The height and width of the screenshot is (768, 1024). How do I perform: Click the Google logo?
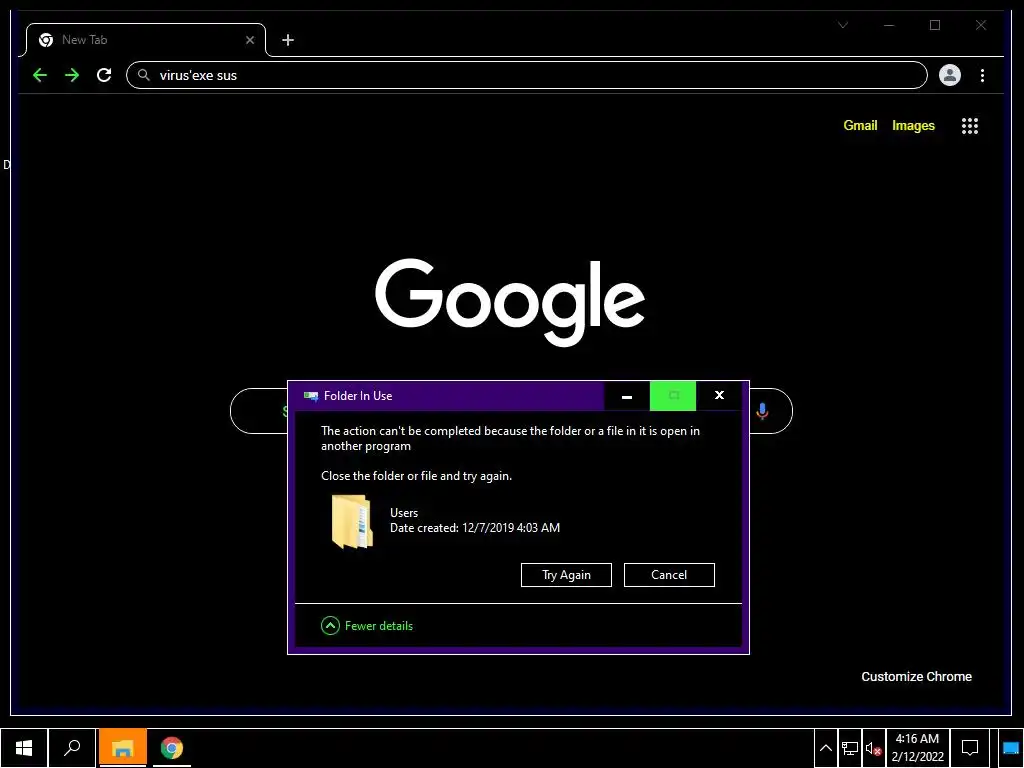click(510, 302)
